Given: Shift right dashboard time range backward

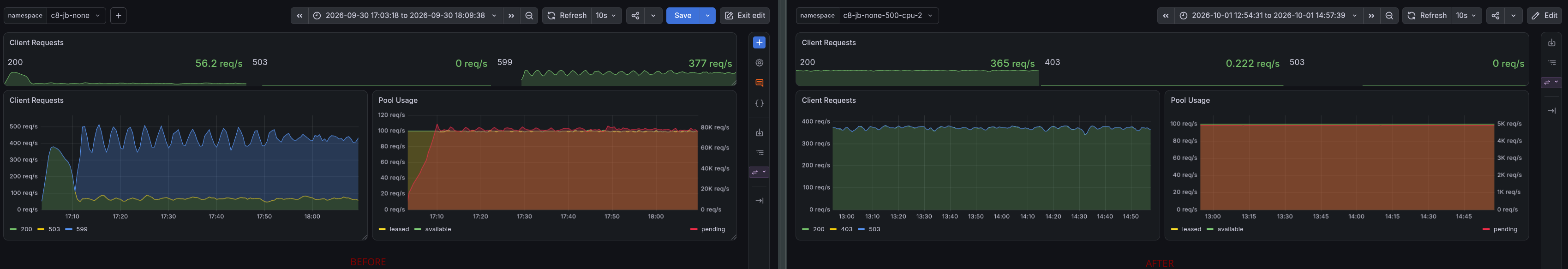Looking at the screenshot, I should tap(1166, 16).
